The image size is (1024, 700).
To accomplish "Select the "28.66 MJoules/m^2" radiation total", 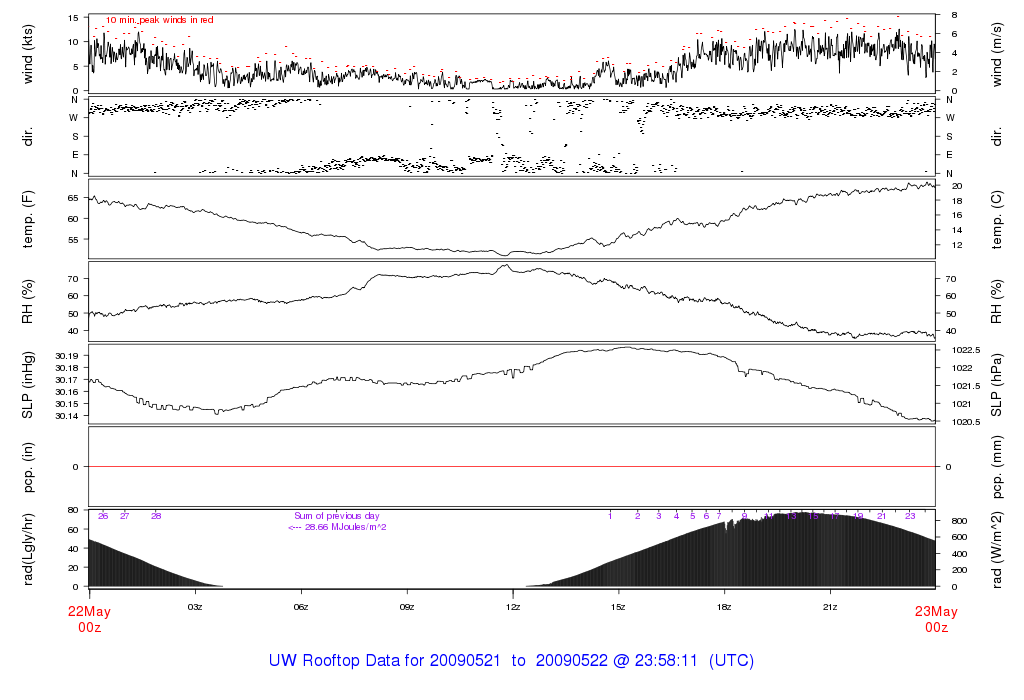I will point(337,527).
